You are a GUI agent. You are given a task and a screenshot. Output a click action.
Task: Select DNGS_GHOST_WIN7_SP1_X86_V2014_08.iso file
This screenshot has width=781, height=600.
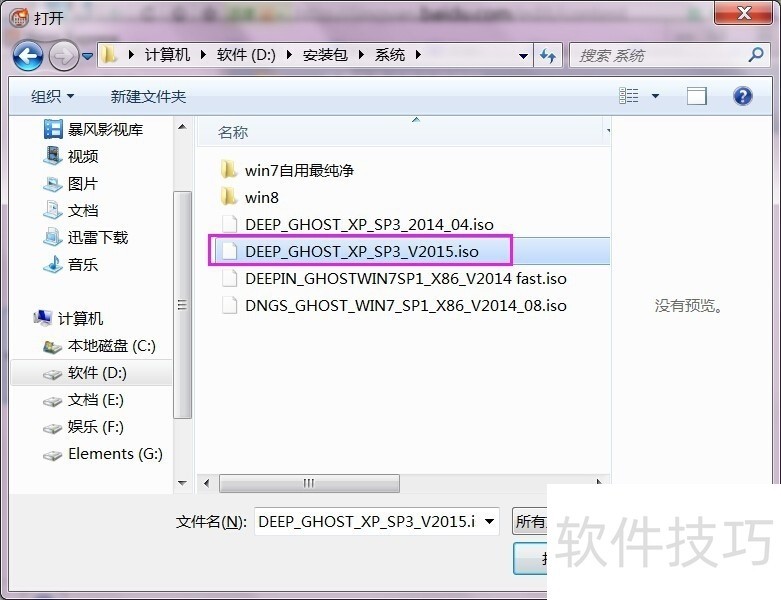(x=405, y=305)
